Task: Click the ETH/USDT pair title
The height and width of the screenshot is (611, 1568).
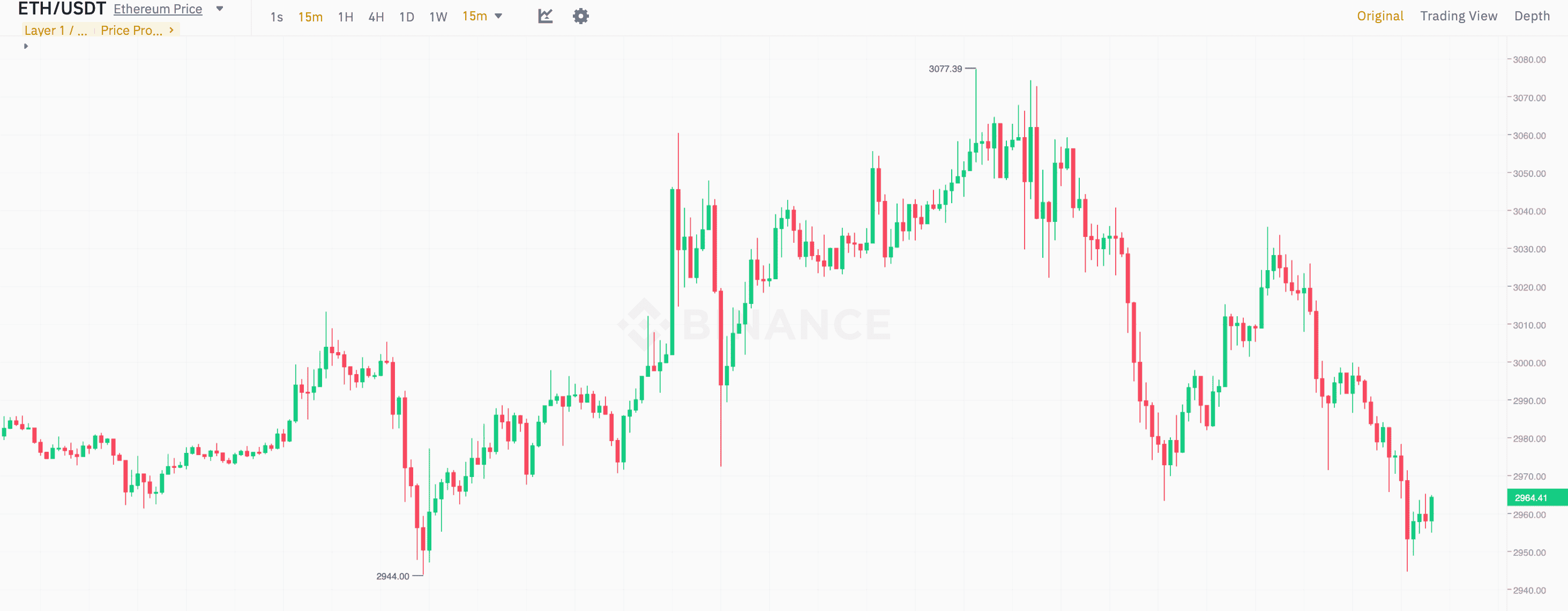Action: pyautogui.click(x=62, y=9)
